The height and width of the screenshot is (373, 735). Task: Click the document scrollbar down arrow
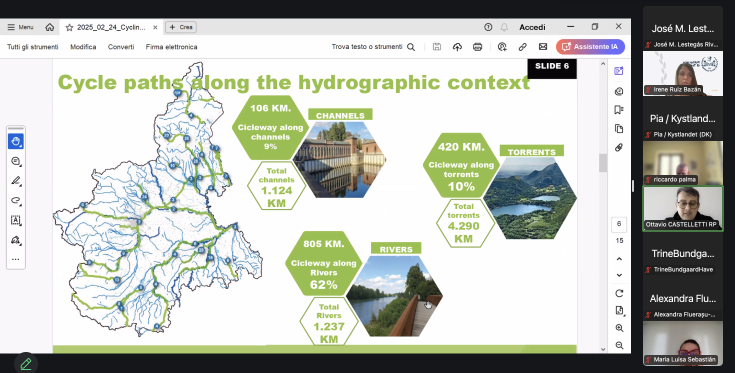tap(603, 349)
